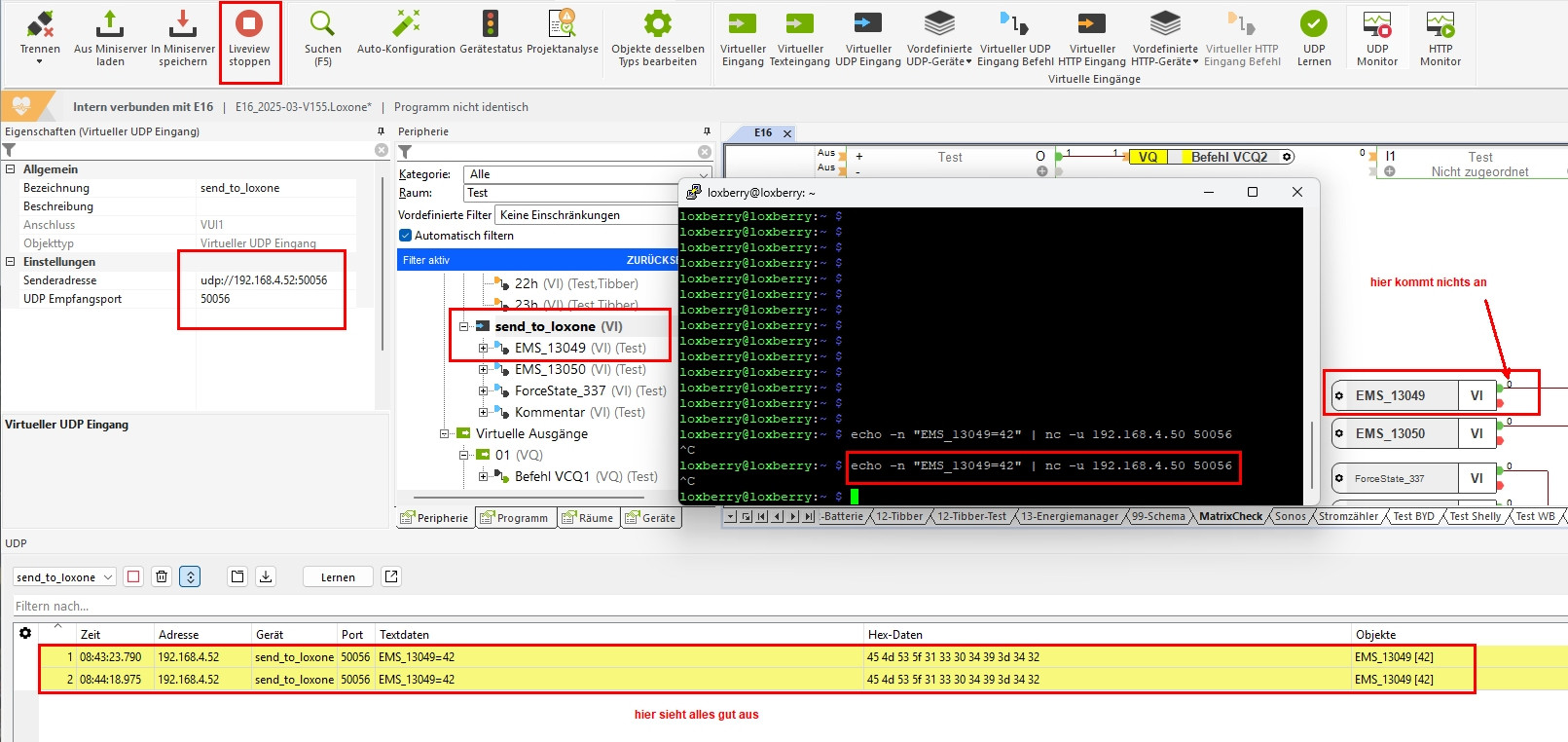The image size is (1568, 742).
Task: Export UDP monitor data with download icon
Action: pyautogui.click(x=265, y=576)
